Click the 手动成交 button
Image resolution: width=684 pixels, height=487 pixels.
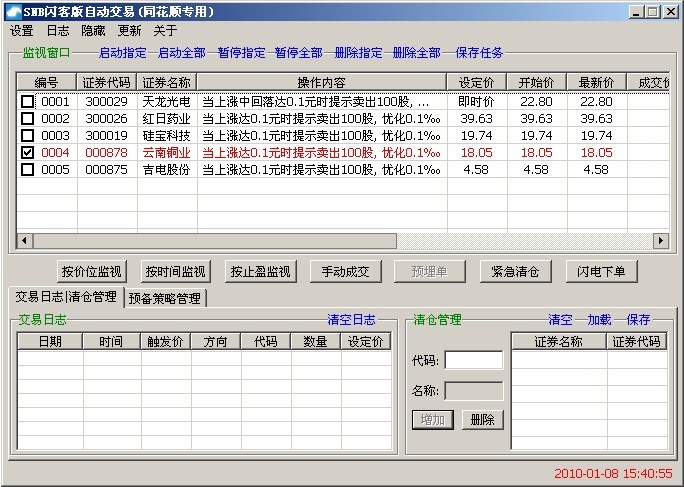point(345,271)
